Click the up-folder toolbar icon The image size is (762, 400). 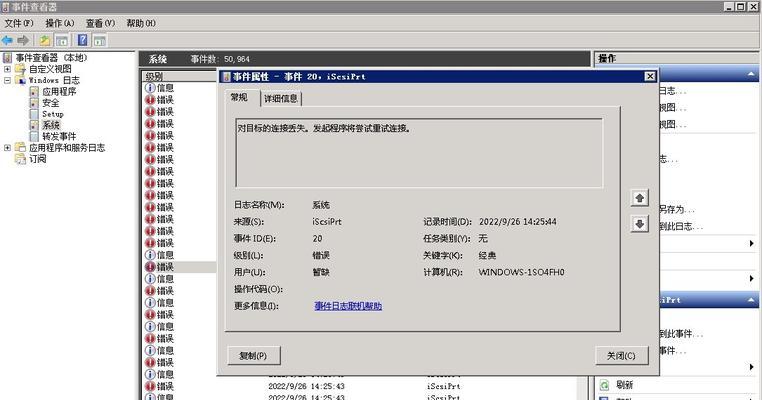point(45,40)
